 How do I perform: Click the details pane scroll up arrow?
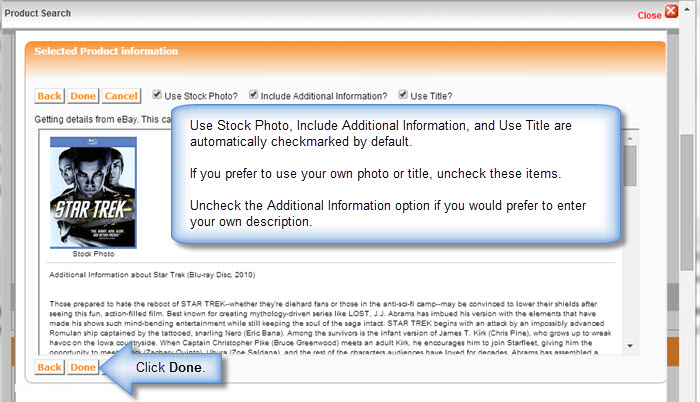(x=630, y=139)
